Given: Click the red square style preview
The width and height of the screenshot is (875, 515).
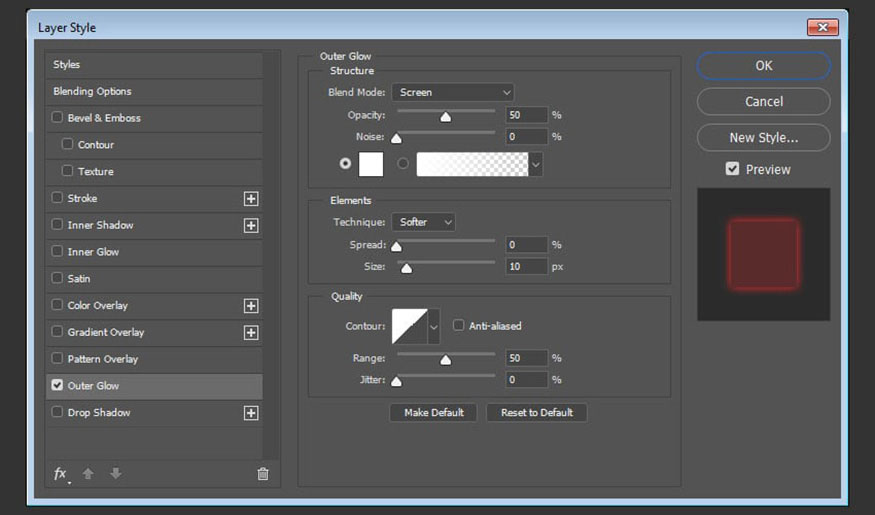Looking at the screenshot, I should point(763,254).
